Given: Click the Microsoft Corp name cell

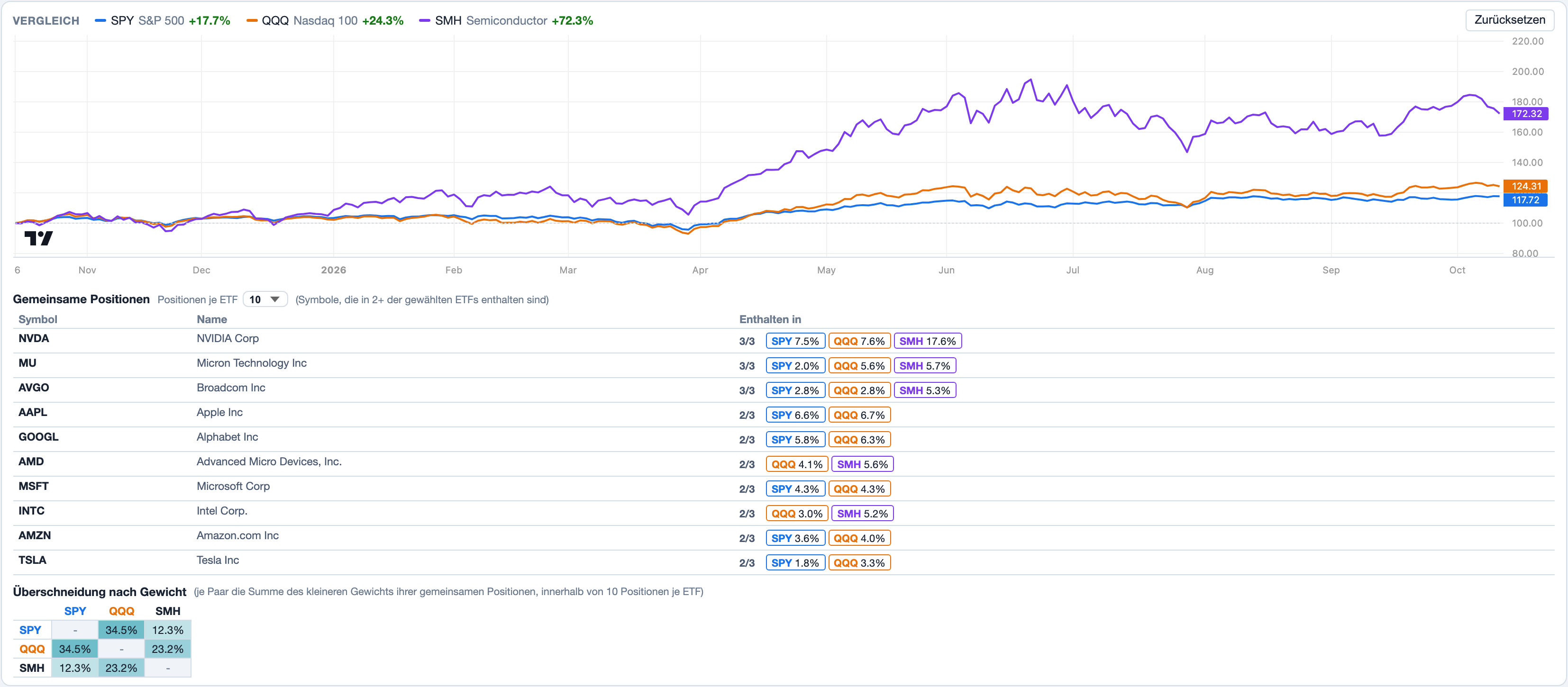Looking at the screenshot, I should 233,486.
